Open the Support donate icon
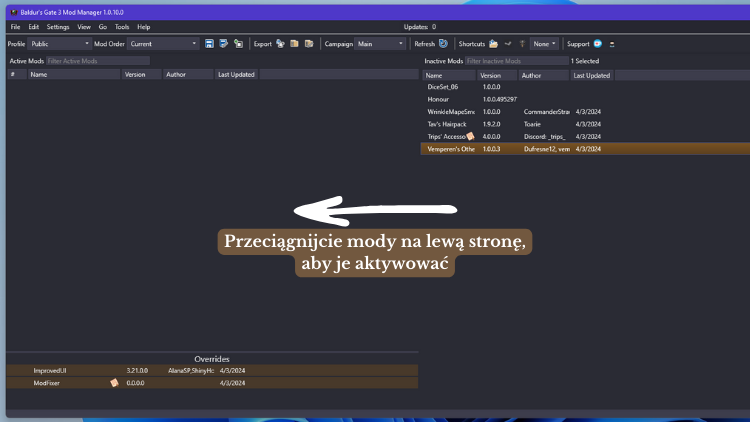Viewport: 750px width, 422px height. point(598,44)
